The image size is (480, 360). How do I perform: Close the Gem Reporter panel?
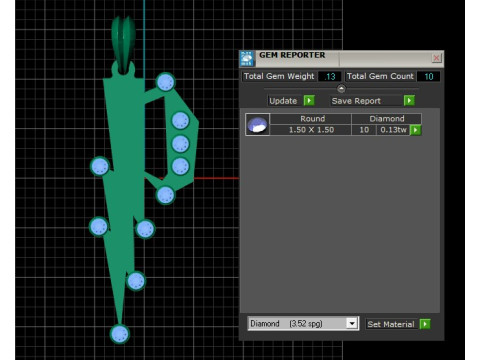(x=436, y=58)
